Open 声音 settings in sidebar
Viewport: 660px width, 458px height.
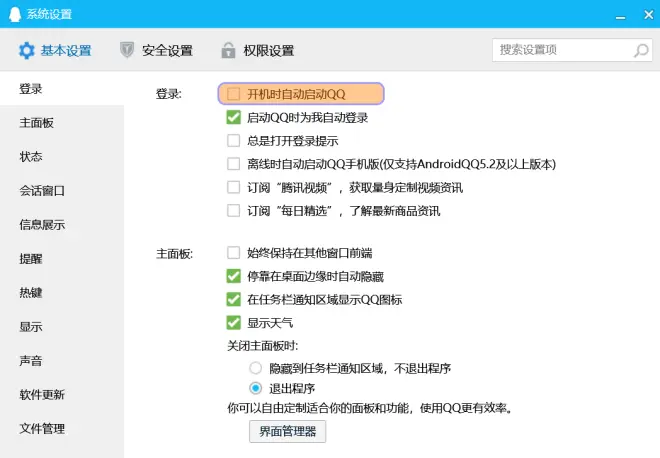pyautogui.click(x=62, y=361)
